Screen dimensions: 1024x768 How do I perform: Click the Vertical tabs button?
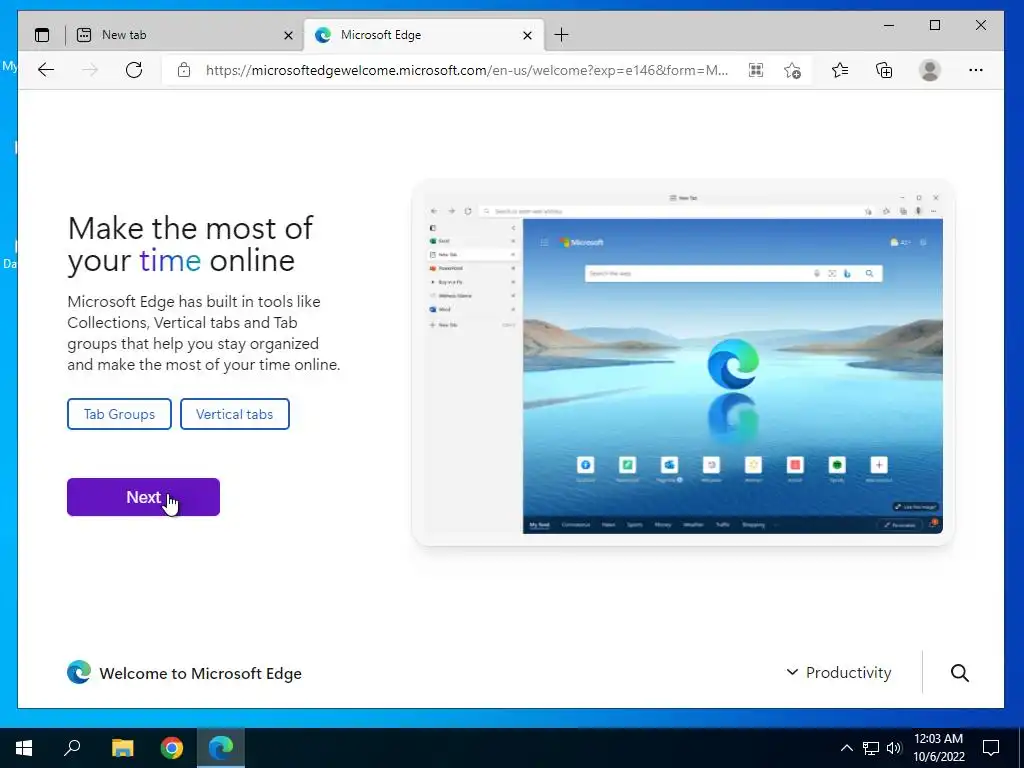[234, 414]
